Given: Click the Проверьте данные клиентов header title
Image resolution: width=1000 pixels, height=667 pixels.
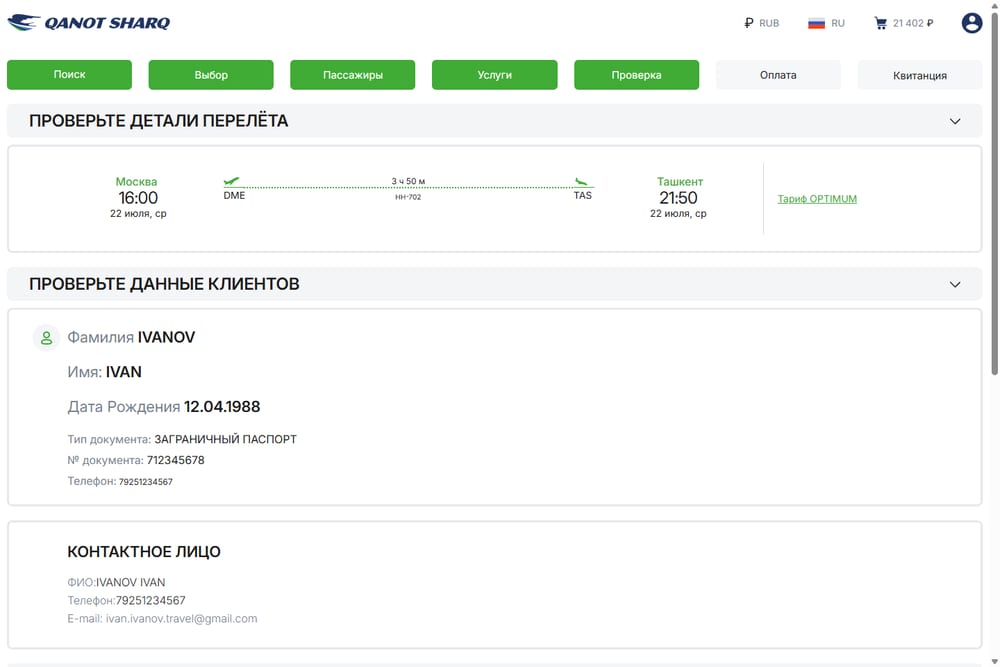Looking at the screenshot, I should 164,284.
